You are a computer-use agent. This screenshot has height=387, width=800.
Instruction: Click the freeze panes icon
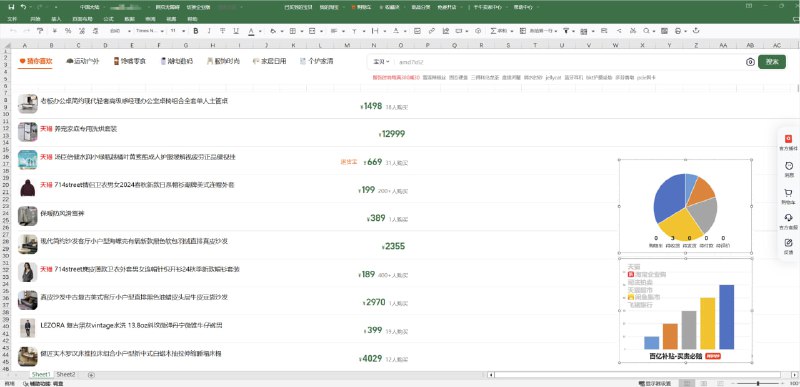(523, 31)
